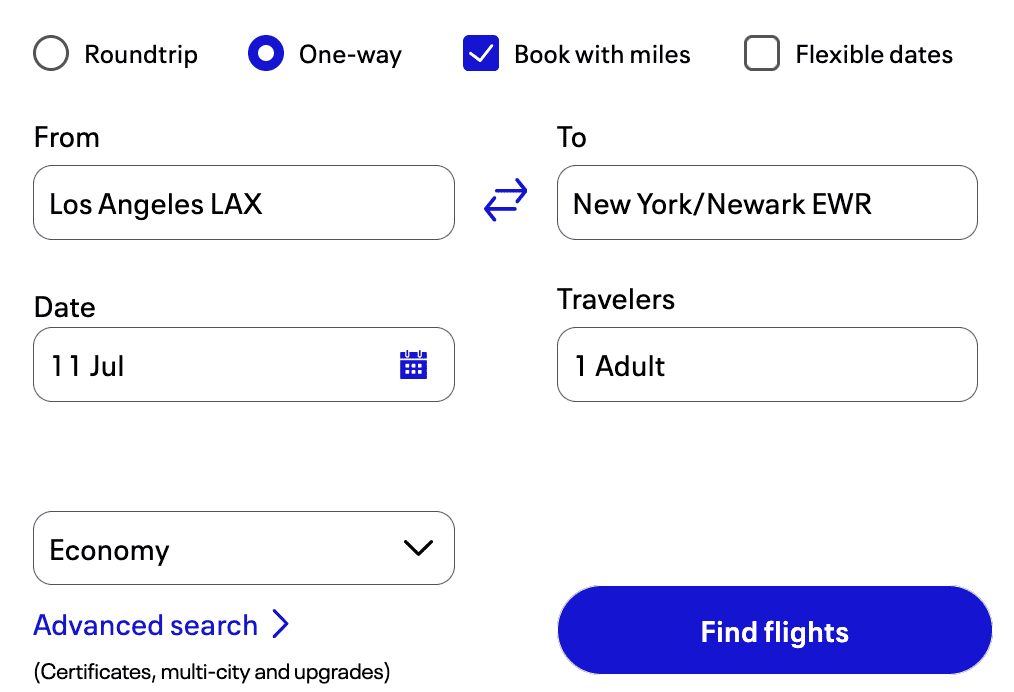Viewport: 1014px width, 692px height.
Task: Click the Roundtrip text label
Action: coord(141,54)
